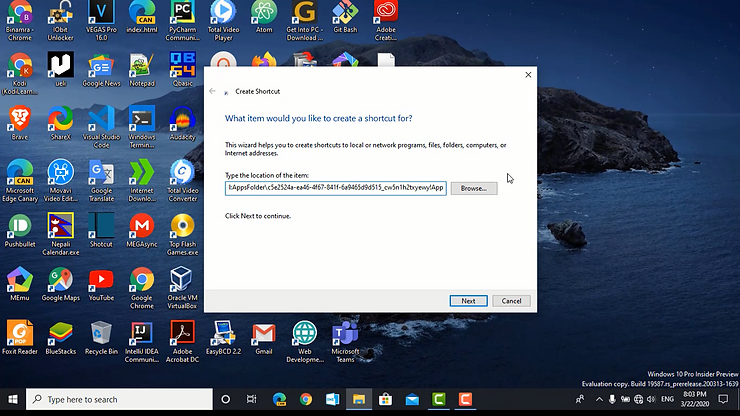The height and width of the screenshot is (416, 740).
Task: Select the Google Maps desktop icon
Action: pyautogui.click(x=60, y=284)
